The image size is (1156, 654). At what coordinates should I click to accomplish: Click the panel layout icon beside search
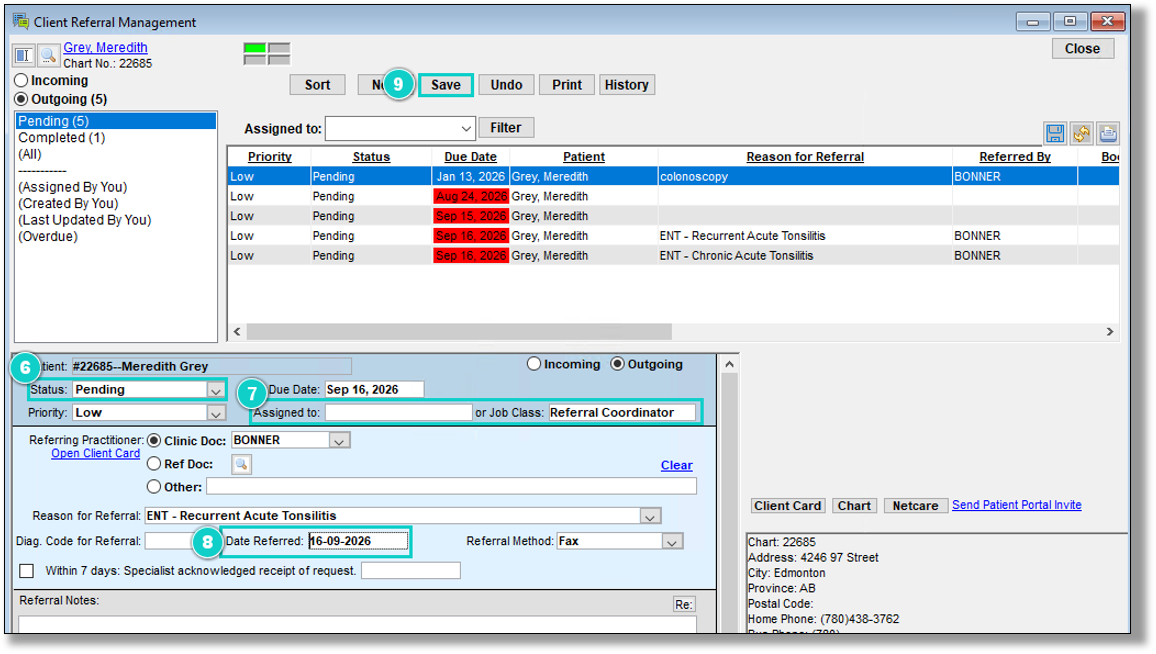pos(24,55)
